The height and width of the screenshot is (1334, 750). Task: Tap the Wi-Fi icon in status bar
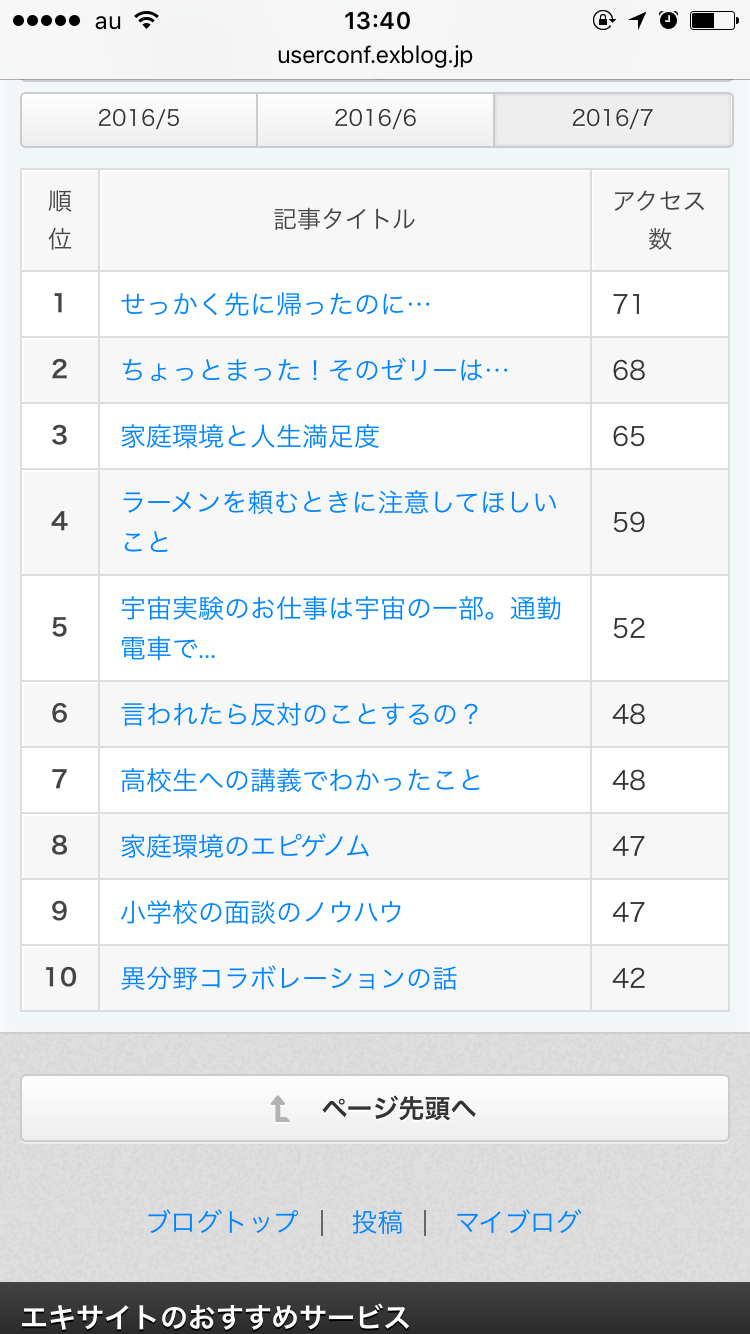pyautogui.click(x=147, y=20)
